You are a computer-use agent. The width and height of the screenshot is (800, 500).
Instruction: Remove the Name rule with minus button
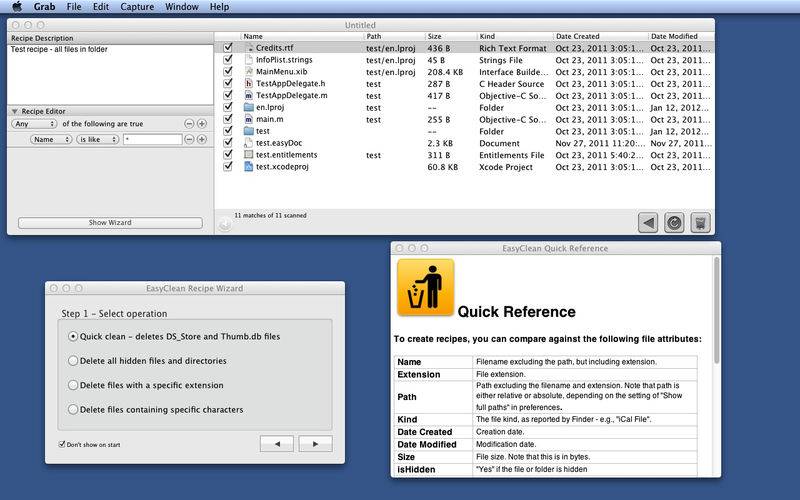(190, 140)
